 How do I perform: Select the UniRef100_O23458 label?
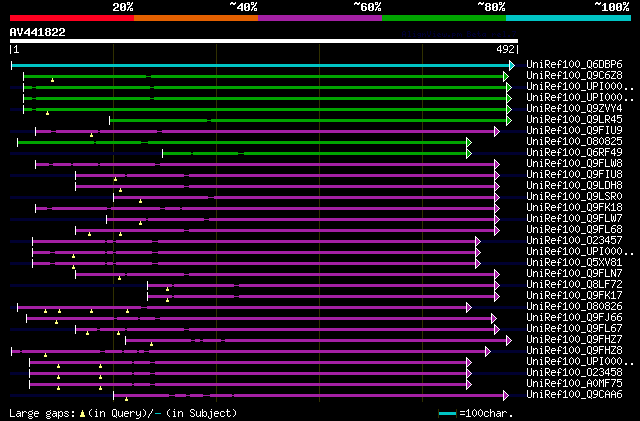pos(574,373)
